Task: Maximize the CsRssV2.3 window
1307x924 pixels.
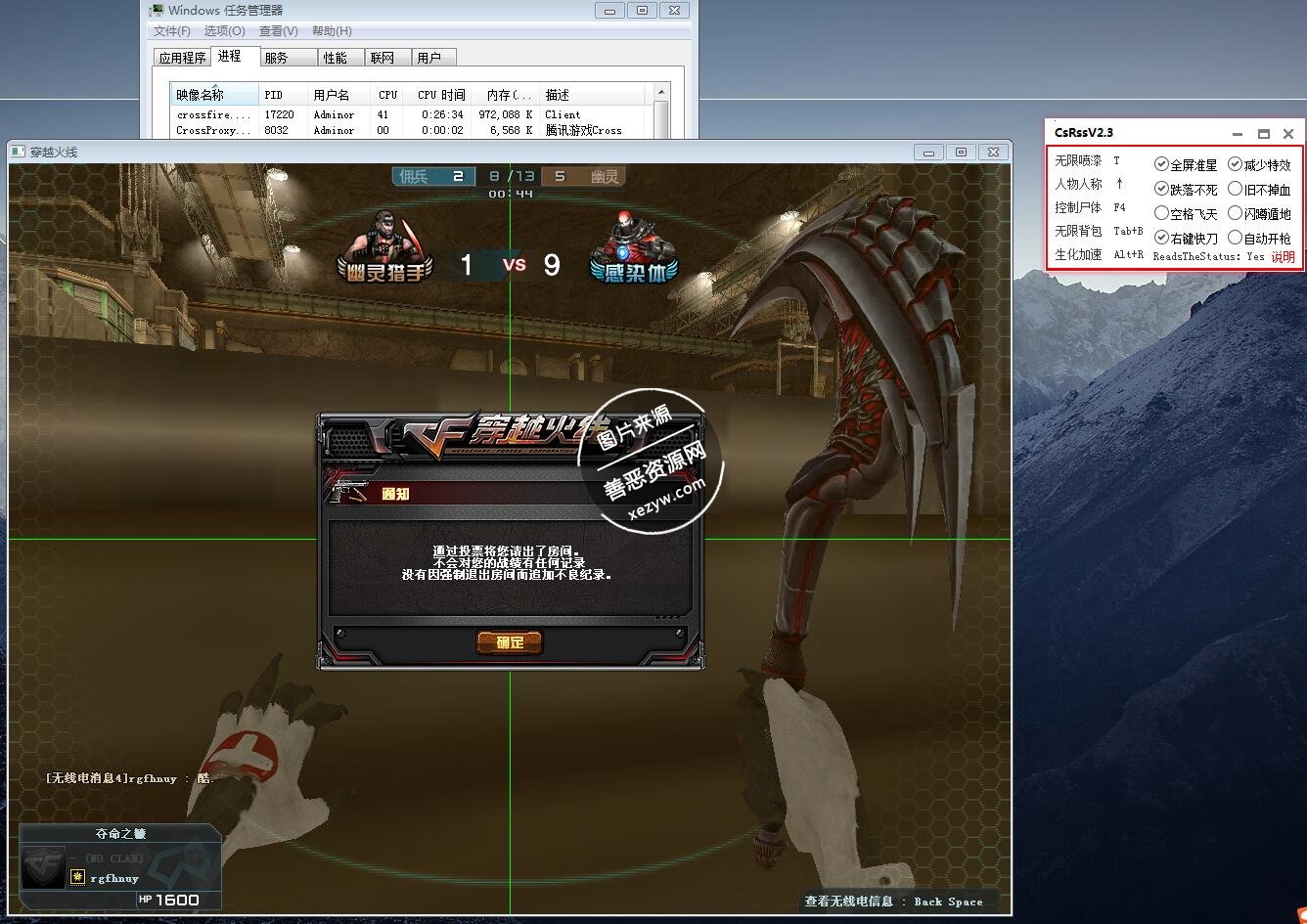Action: (1263, 134)
